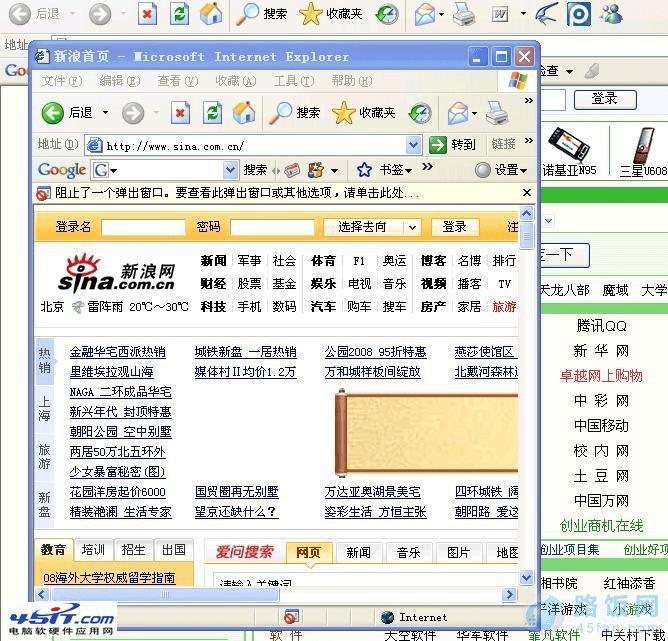Open the 编辑(E) menu
This screenshot has width=668, height=641.
(x=120, y=80)
